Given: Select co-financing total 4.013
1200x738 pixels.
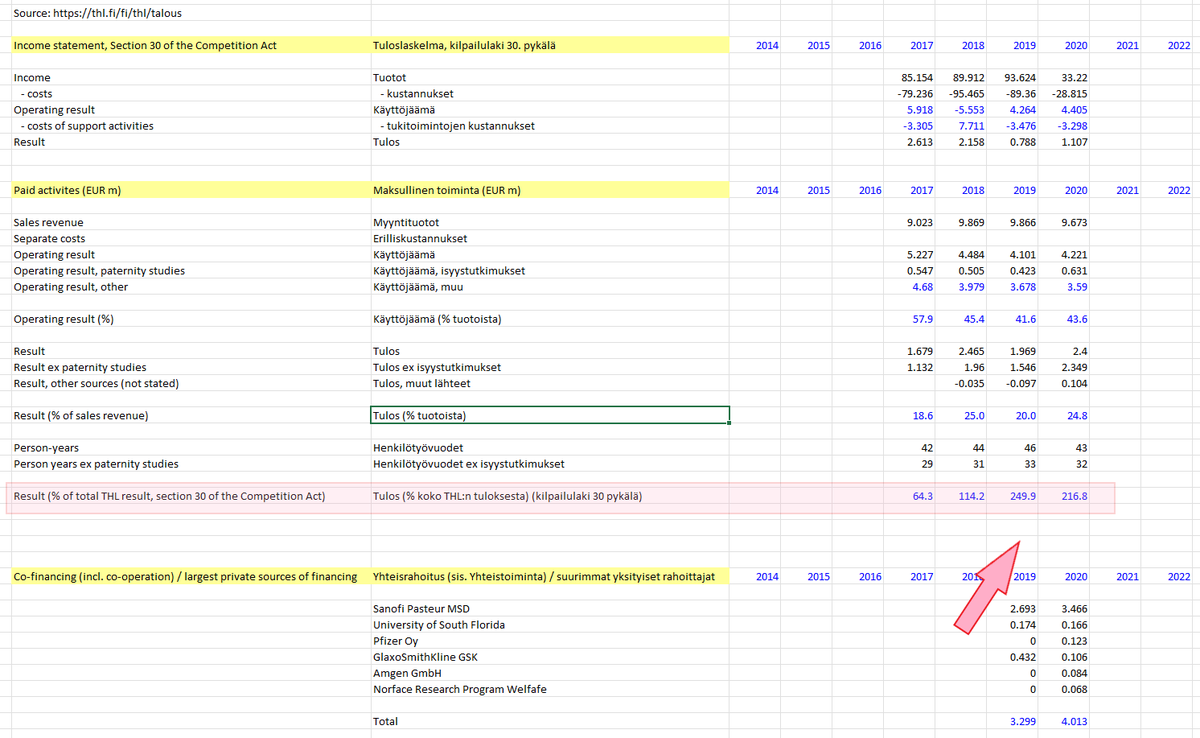Looking at the screenshot, I should [1074, 721].
